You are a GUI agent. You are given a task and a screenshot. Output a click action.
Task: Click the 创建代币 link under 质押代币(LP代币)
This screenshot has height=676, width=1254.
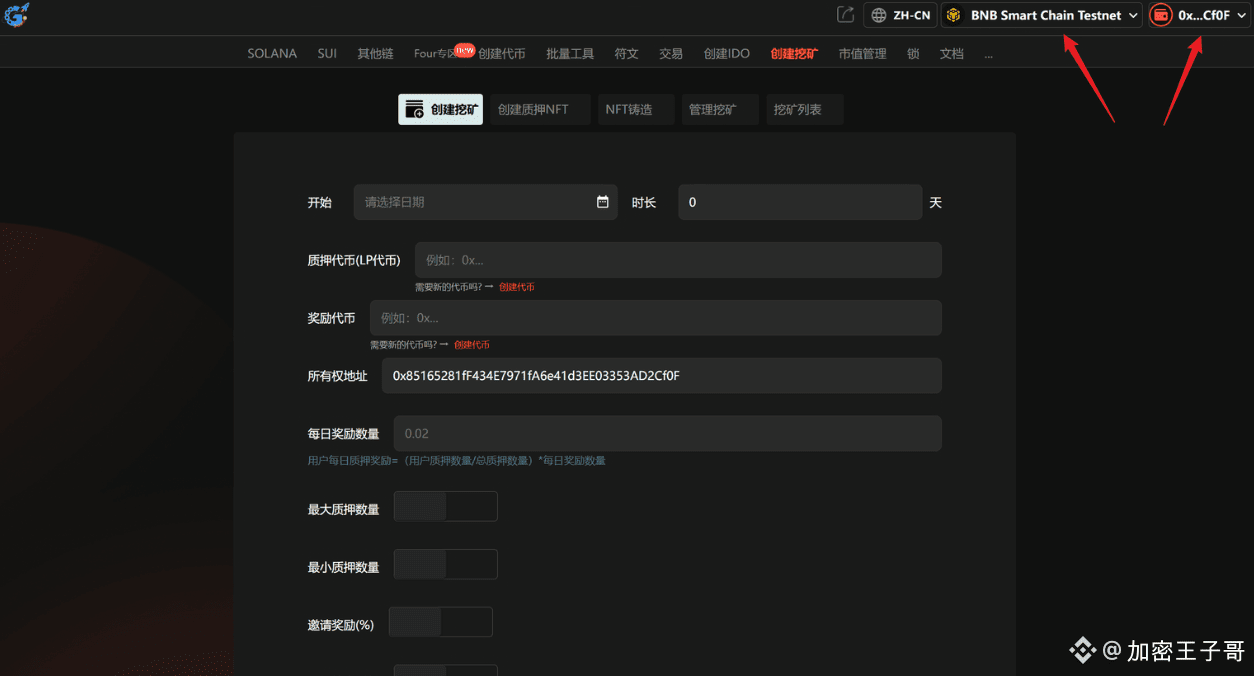(516, 286)
